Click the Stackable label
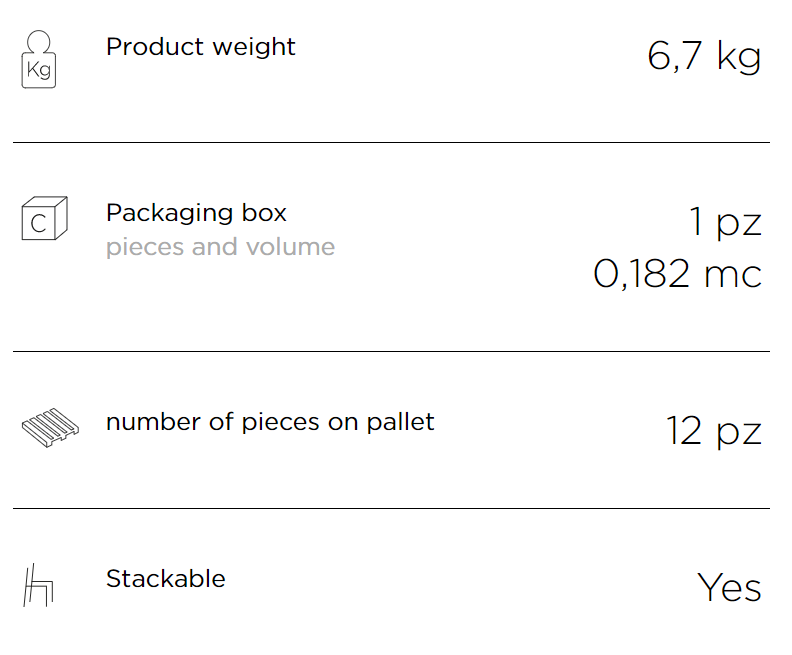Screen dimensions: 792x655 [x=166, y=579]
